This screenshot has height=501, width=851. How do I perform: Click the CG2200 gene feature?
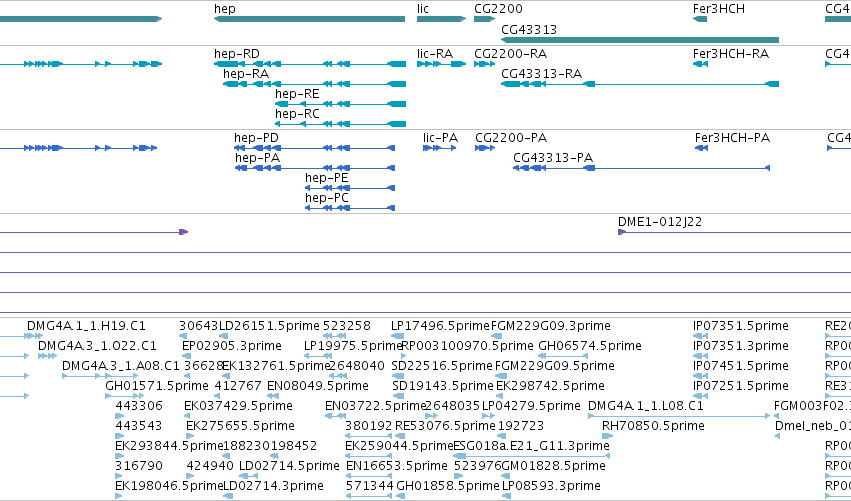[x=484, y=19]
